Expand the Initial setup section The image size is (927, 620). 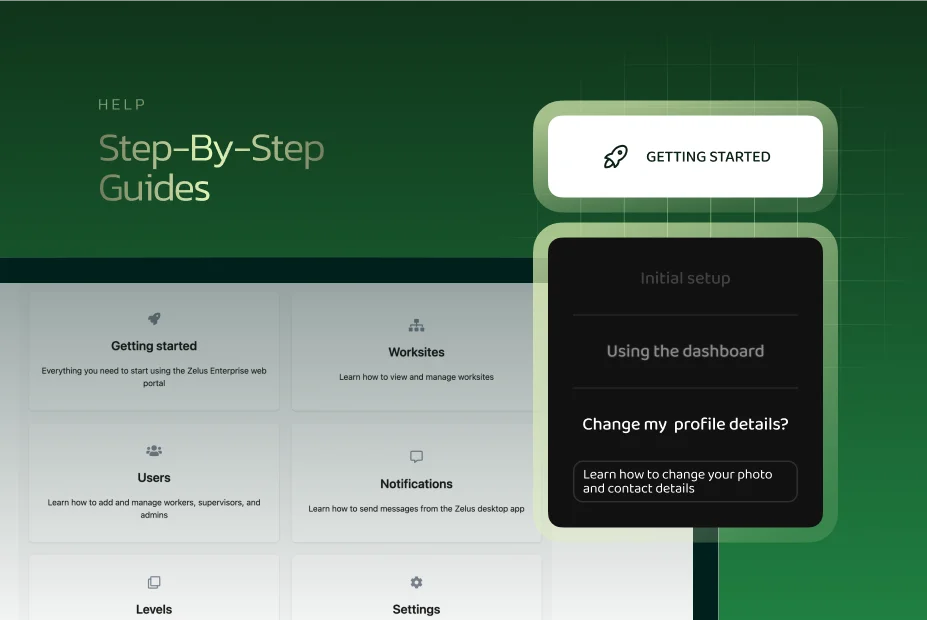point(685,278)
